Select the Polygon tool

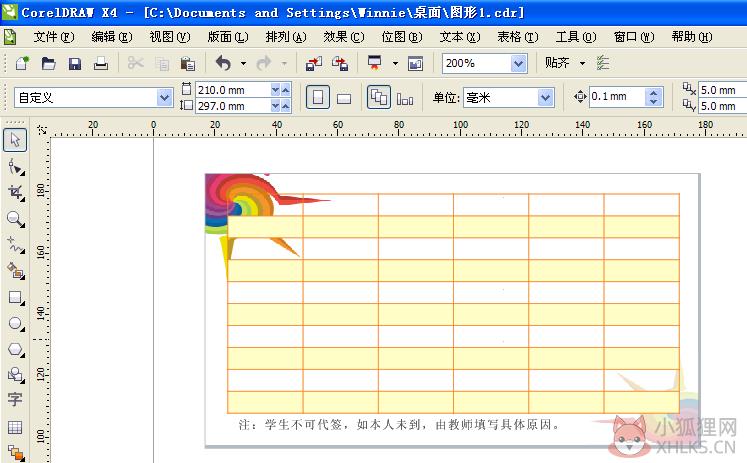15,349
